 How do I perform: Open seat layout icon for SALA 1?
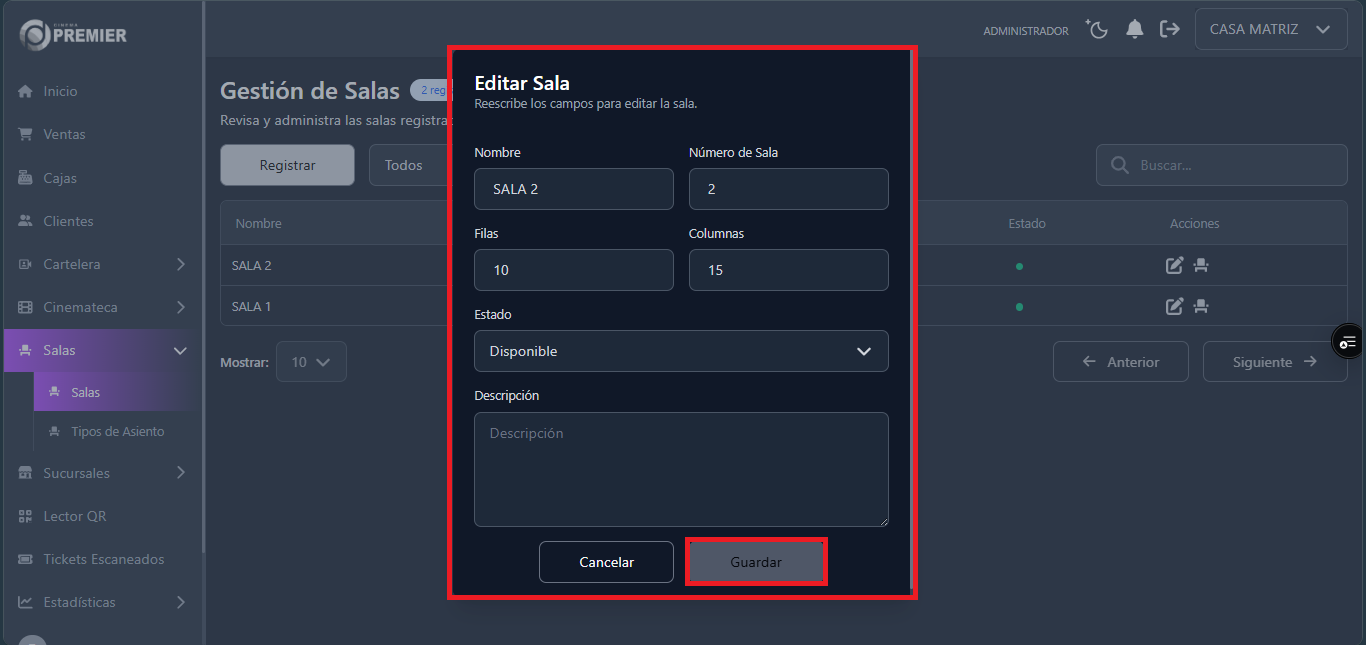(1201, 306)
